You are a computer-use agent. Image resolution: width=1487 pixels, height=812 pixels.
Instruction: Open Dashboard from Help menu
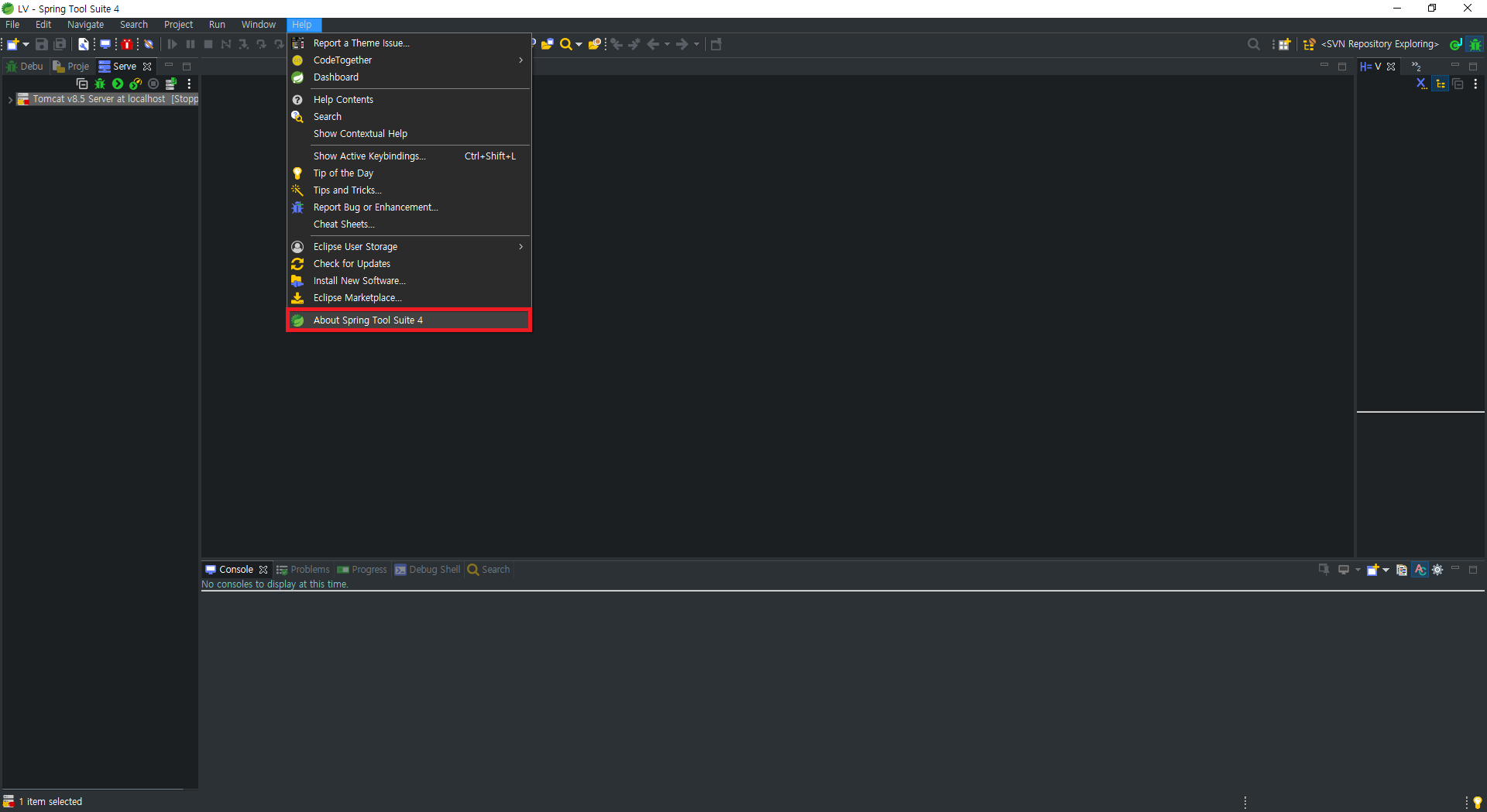click(409, 77)
